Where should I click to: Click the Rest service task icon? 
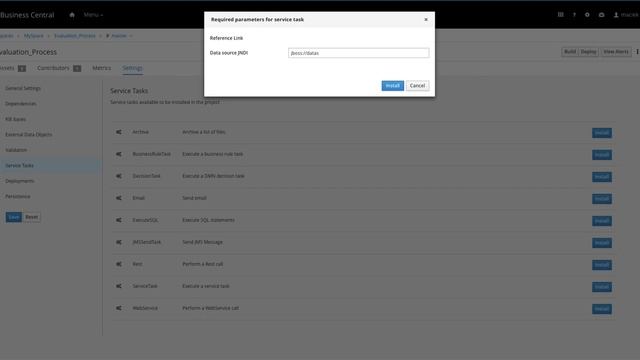tap(119, 264)
